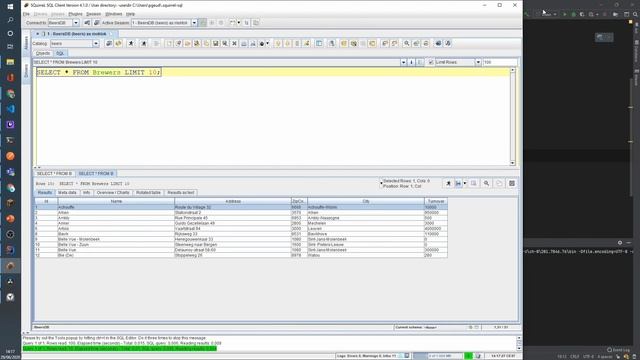The width and height of the screenshot is (640, 360).
Task: Select the BeersDB (beers) session tab
Action: (x=76, y=33)
